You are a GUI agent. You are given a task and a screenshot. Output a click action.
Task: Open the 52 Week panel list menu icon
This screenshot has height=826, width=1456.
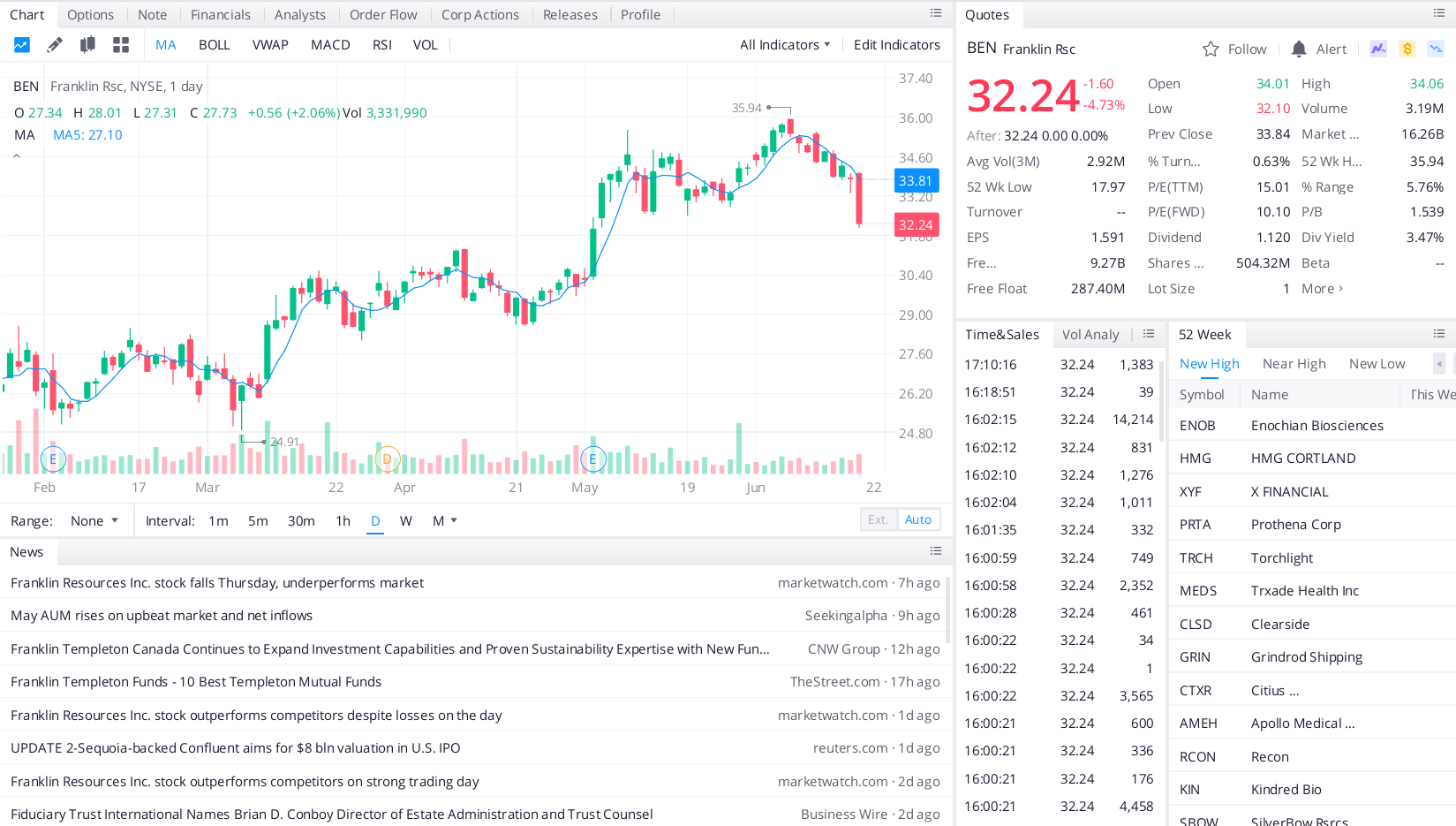1439,334
